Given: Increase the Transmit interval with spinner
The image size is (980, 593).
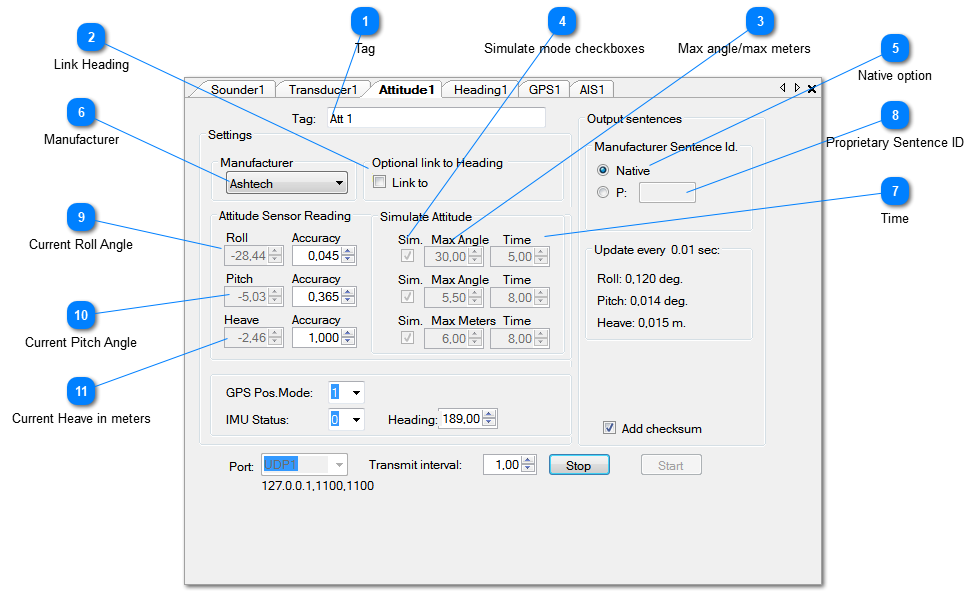Looking at the screenshot, I should tap(529, 460).
